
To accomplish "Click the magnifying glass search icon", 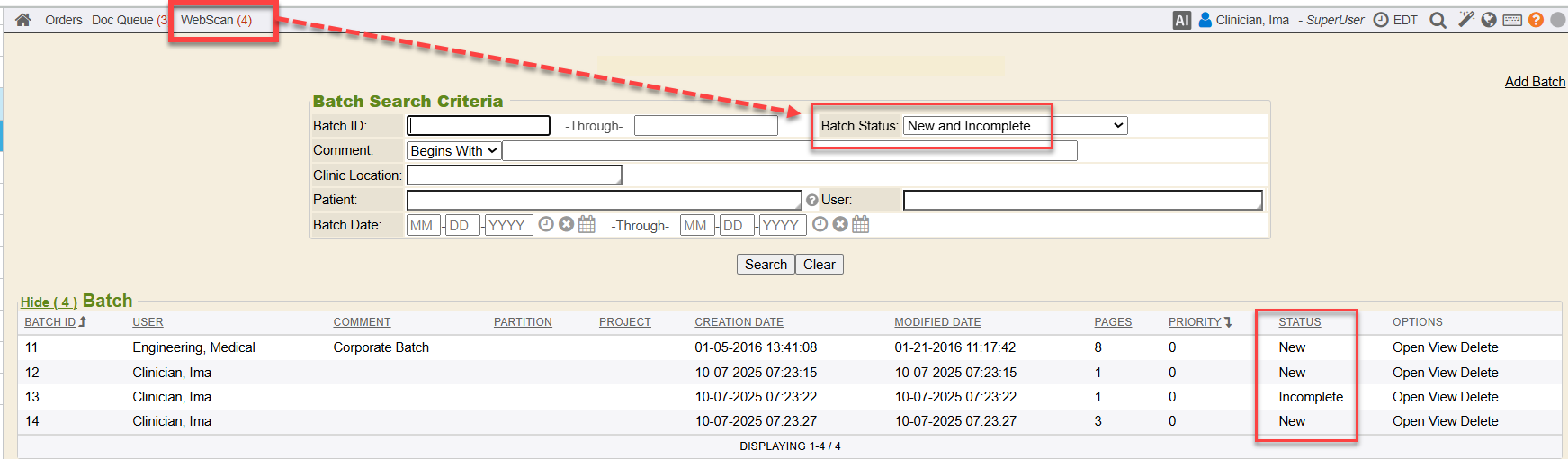I will (x=1438, y=20).
